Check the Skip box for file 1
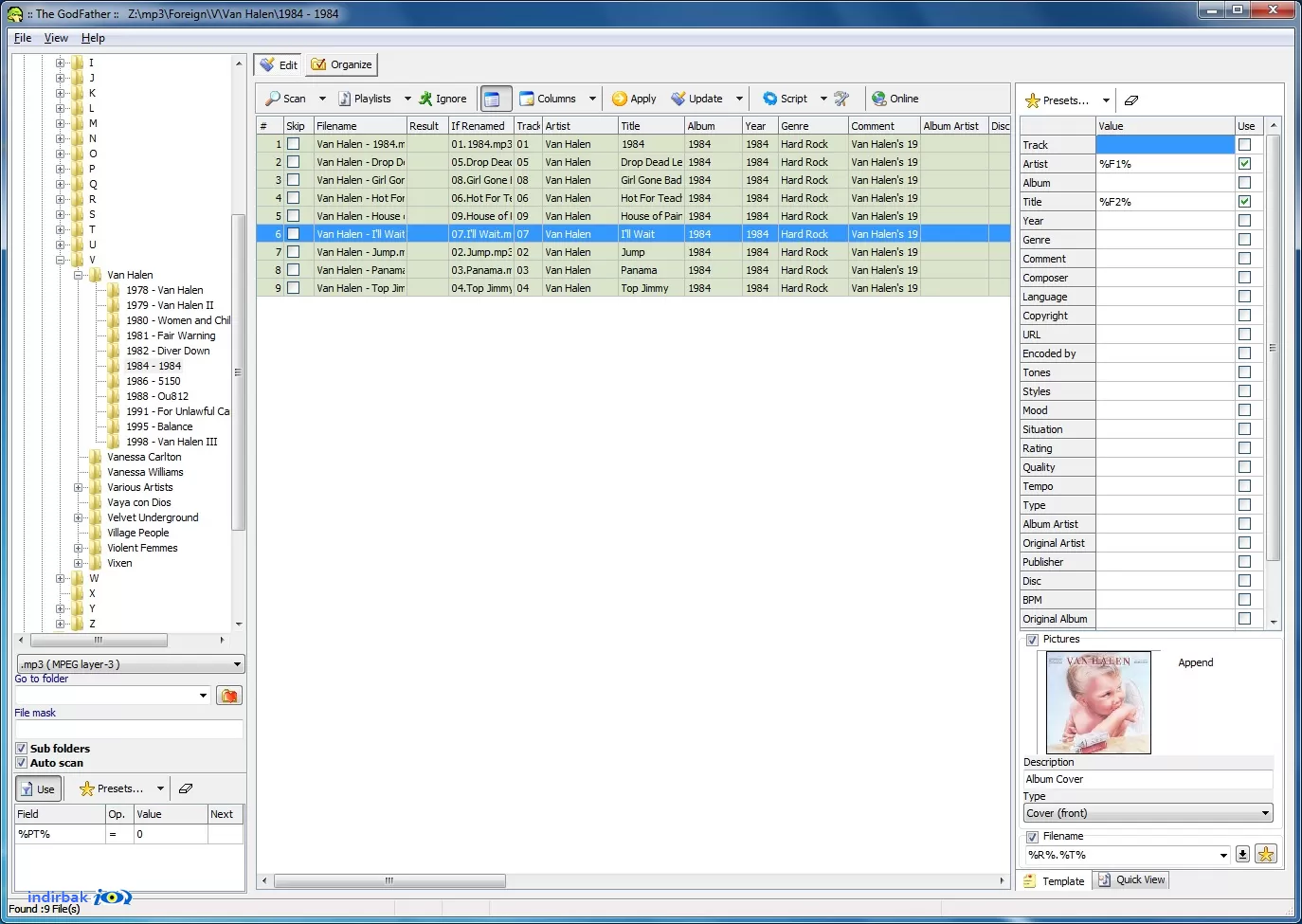Viewport: 1302px width, 924px height. 294,144
